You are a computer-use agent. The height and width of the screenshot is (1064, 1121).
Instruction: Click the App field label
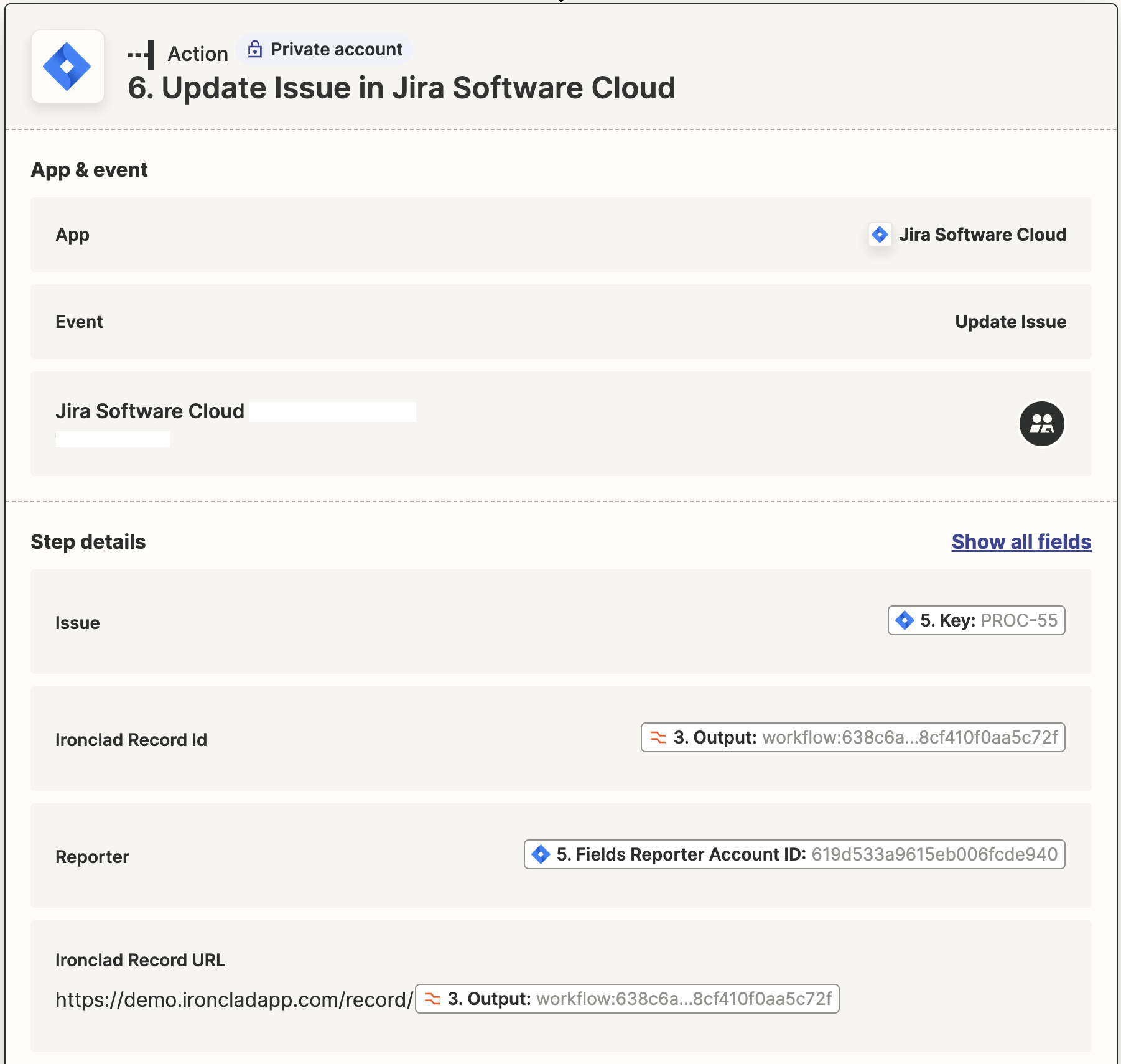[x=72, y=235]
